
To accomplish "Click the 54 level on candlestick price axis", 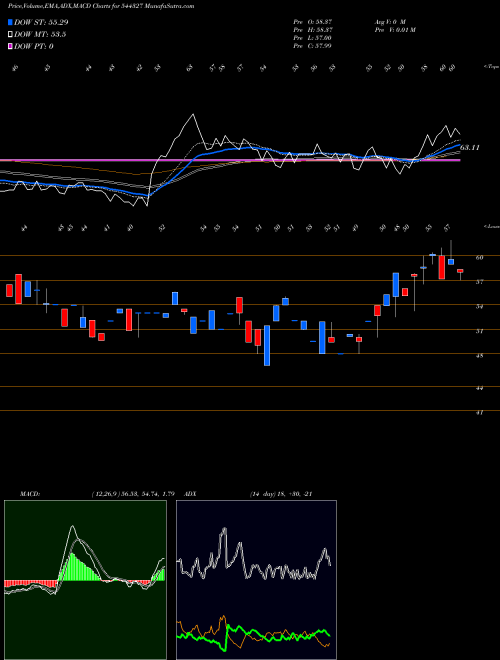I will [x=479, y=306].
